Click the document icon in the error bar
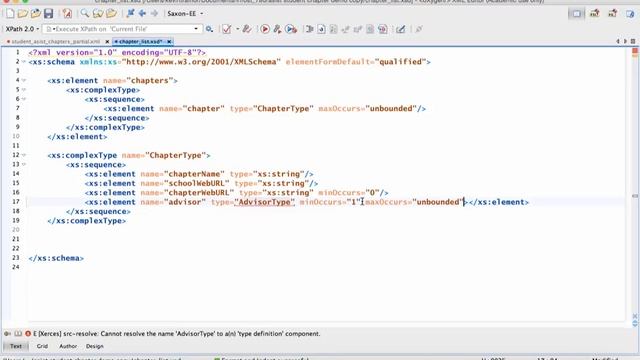The height and width of the screenshot is (360, 640). [x=18, y=334]
